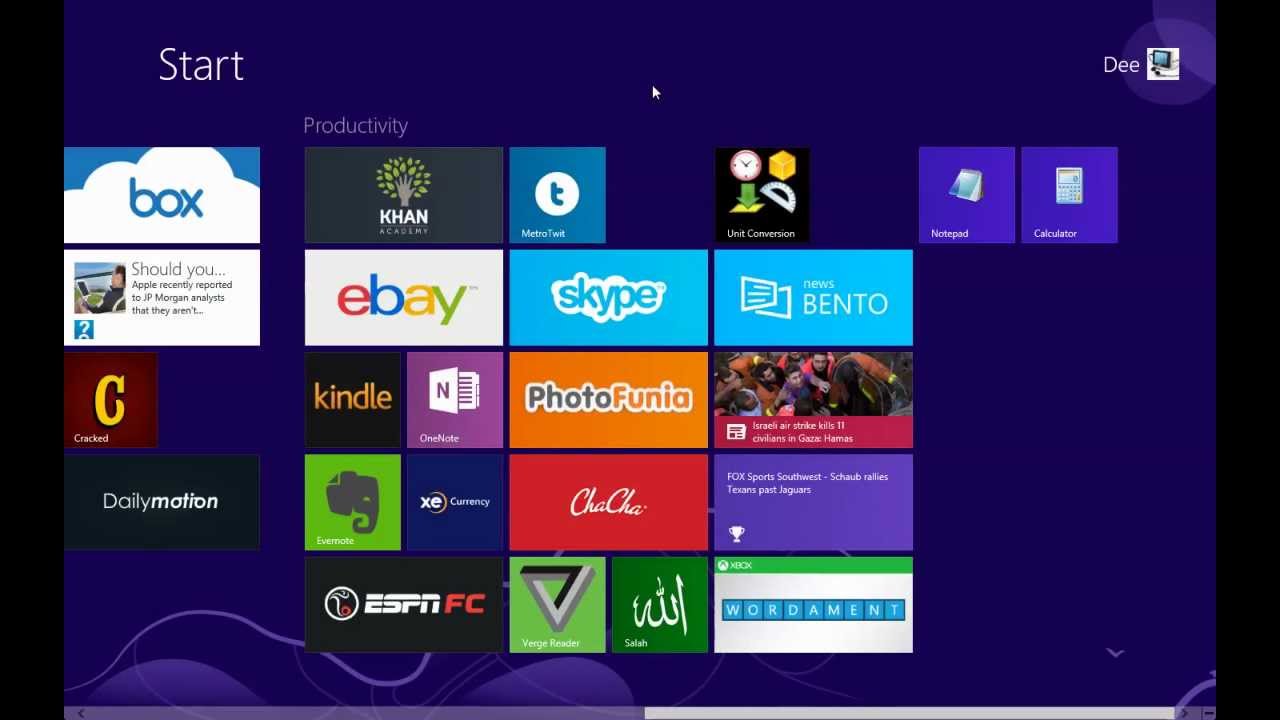Open the eBay tile

(x=404, y=298)
